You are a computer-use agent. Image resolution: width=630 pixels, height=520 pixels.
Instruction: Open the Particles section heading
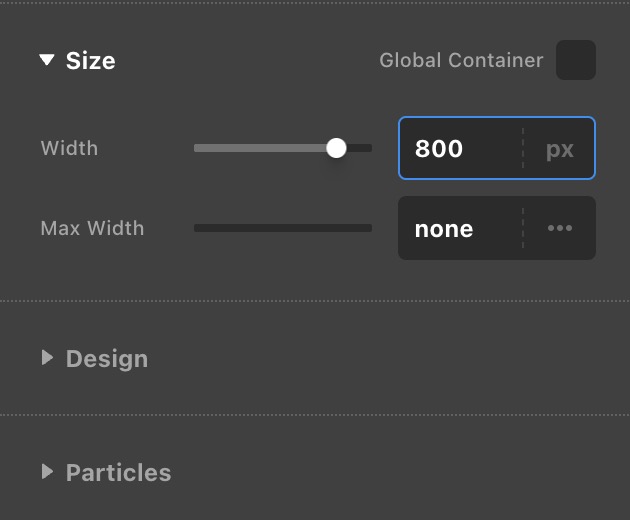pos(118,473)
